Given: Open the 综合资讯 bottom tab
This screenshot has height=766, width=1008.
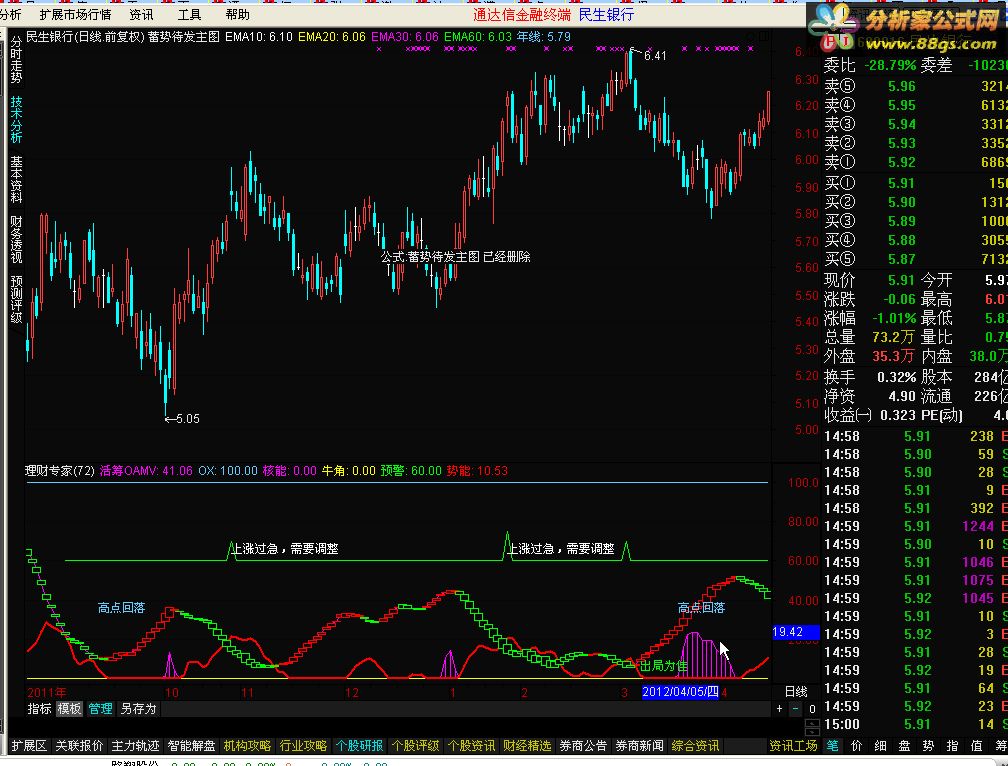Looking at the screenshot, I should pos(695,745).
